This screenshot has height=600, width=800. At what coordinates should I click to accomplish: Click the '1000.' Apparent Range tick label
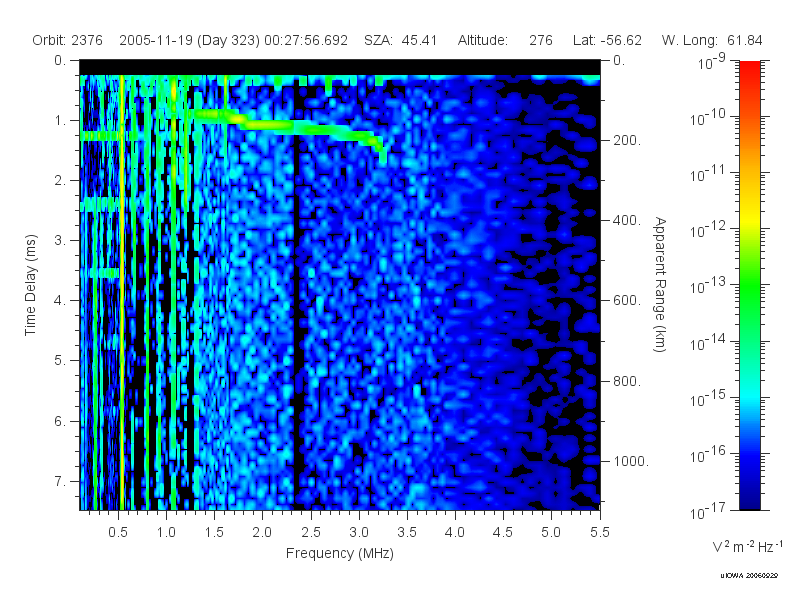click(631, 461)
